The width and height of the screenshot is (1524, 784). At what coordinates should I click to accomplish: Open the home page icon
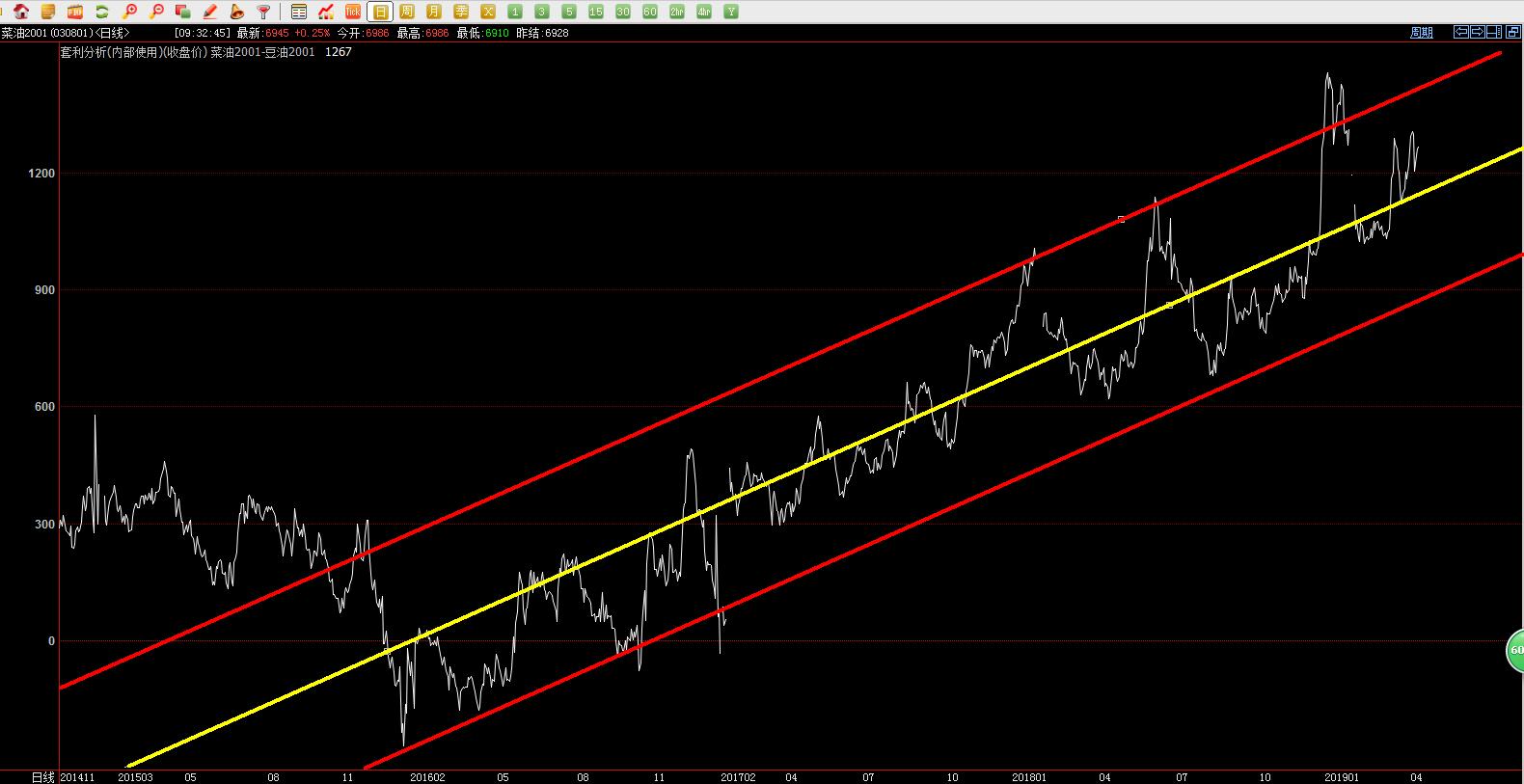21,12
